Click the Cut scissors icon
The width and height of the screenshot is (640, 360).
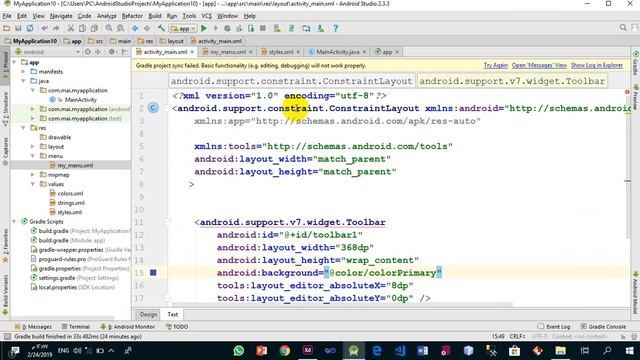[x=71, y=28]
